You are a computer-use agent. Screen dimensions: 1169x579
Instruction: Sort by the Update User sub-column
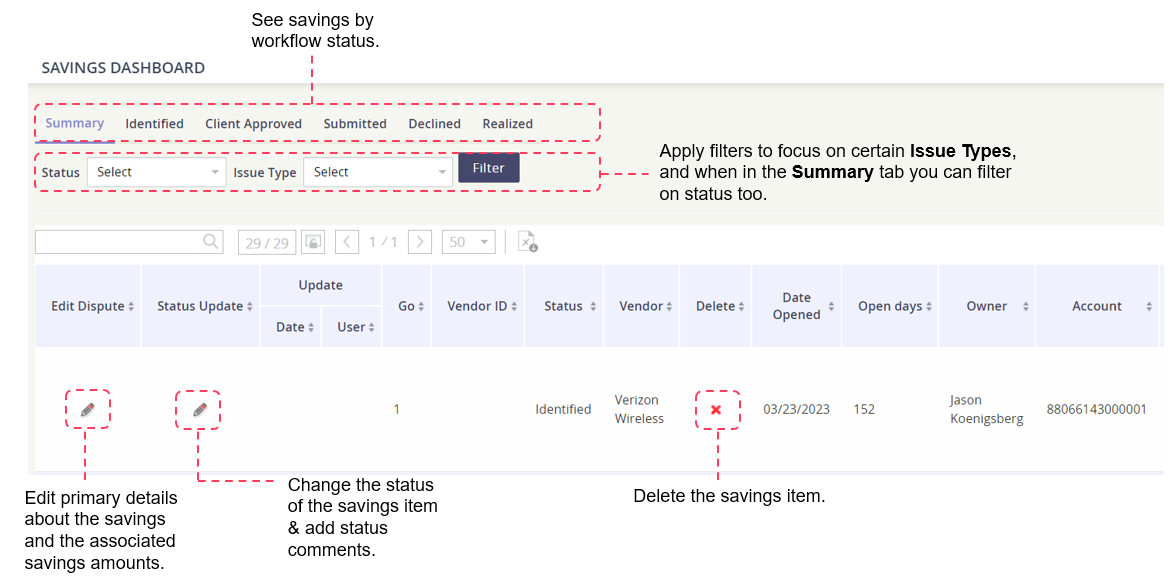point(351,327)
